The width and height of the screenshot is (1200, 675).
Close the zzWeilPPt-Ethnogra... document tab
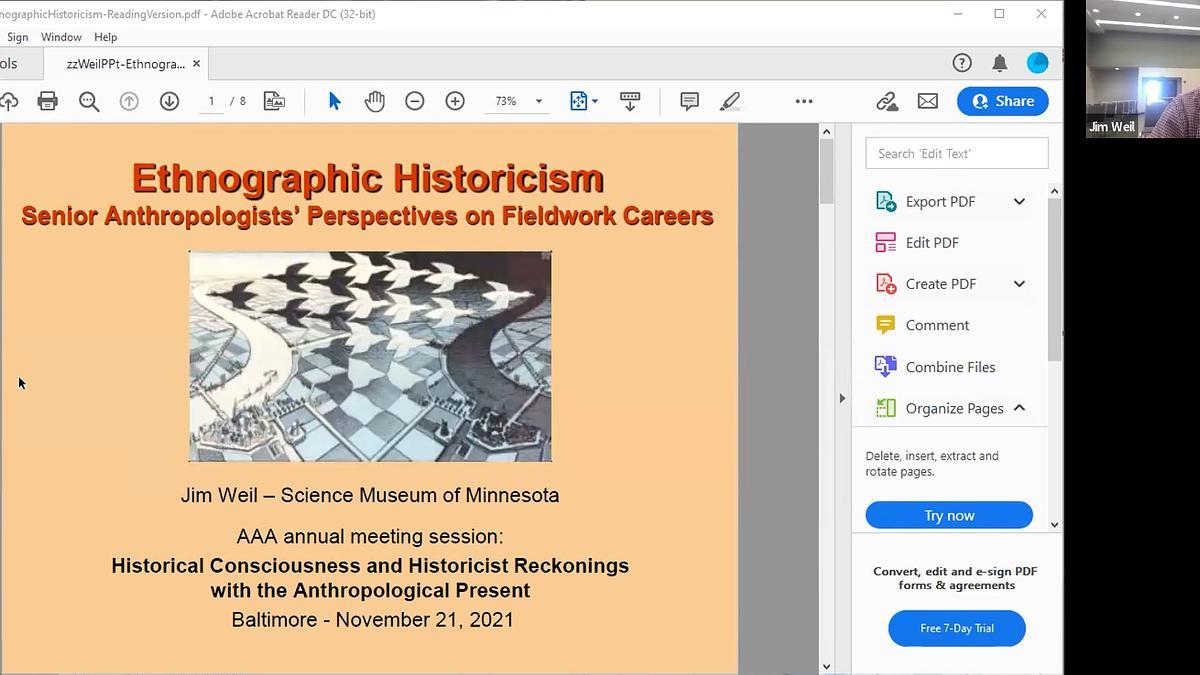pyautogui.click(x=196, y=64)
